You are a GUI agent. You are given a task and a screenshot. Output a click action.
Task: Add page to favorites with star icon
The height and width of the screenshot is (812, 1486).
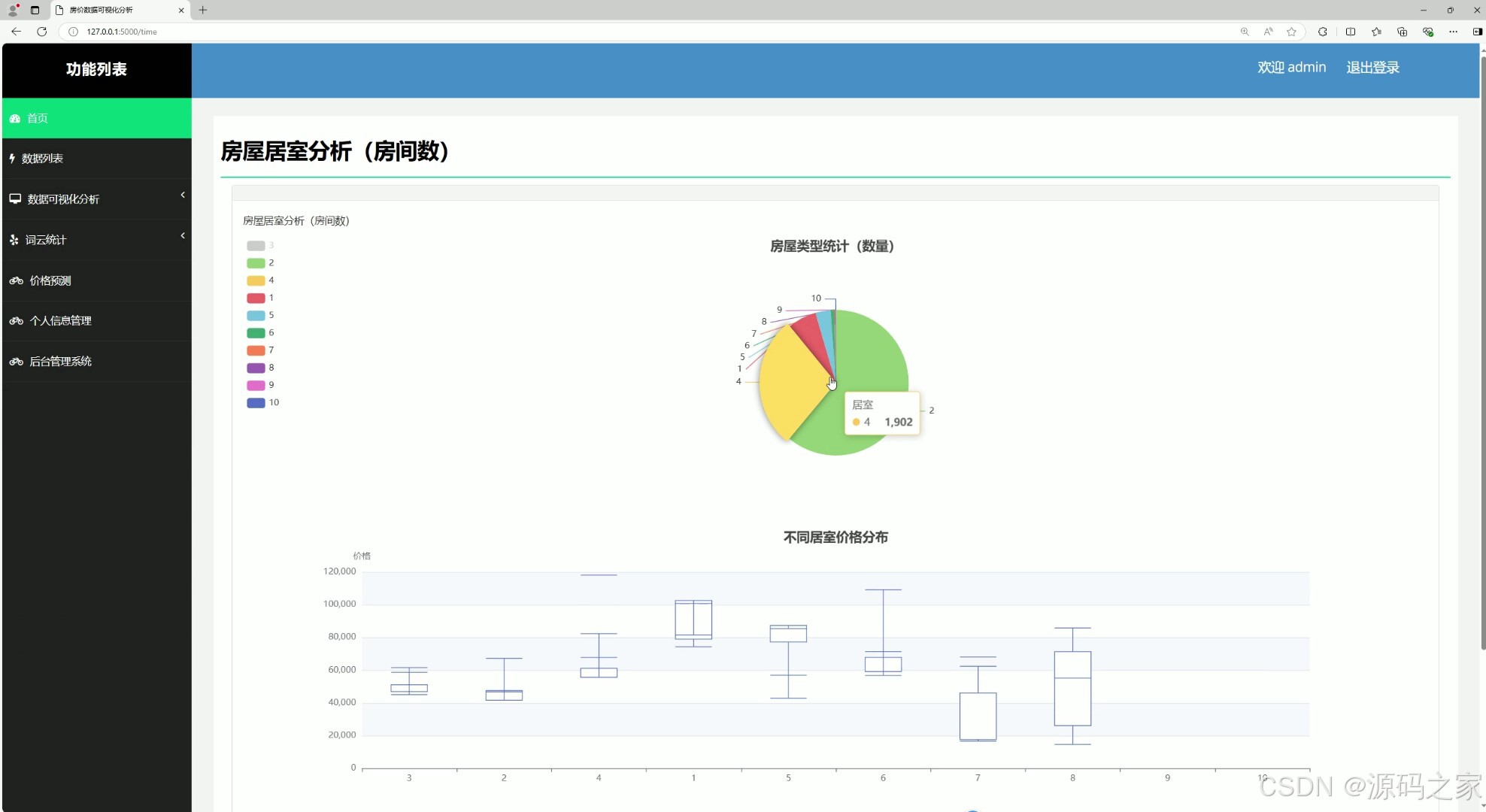tap(1291, 32)
